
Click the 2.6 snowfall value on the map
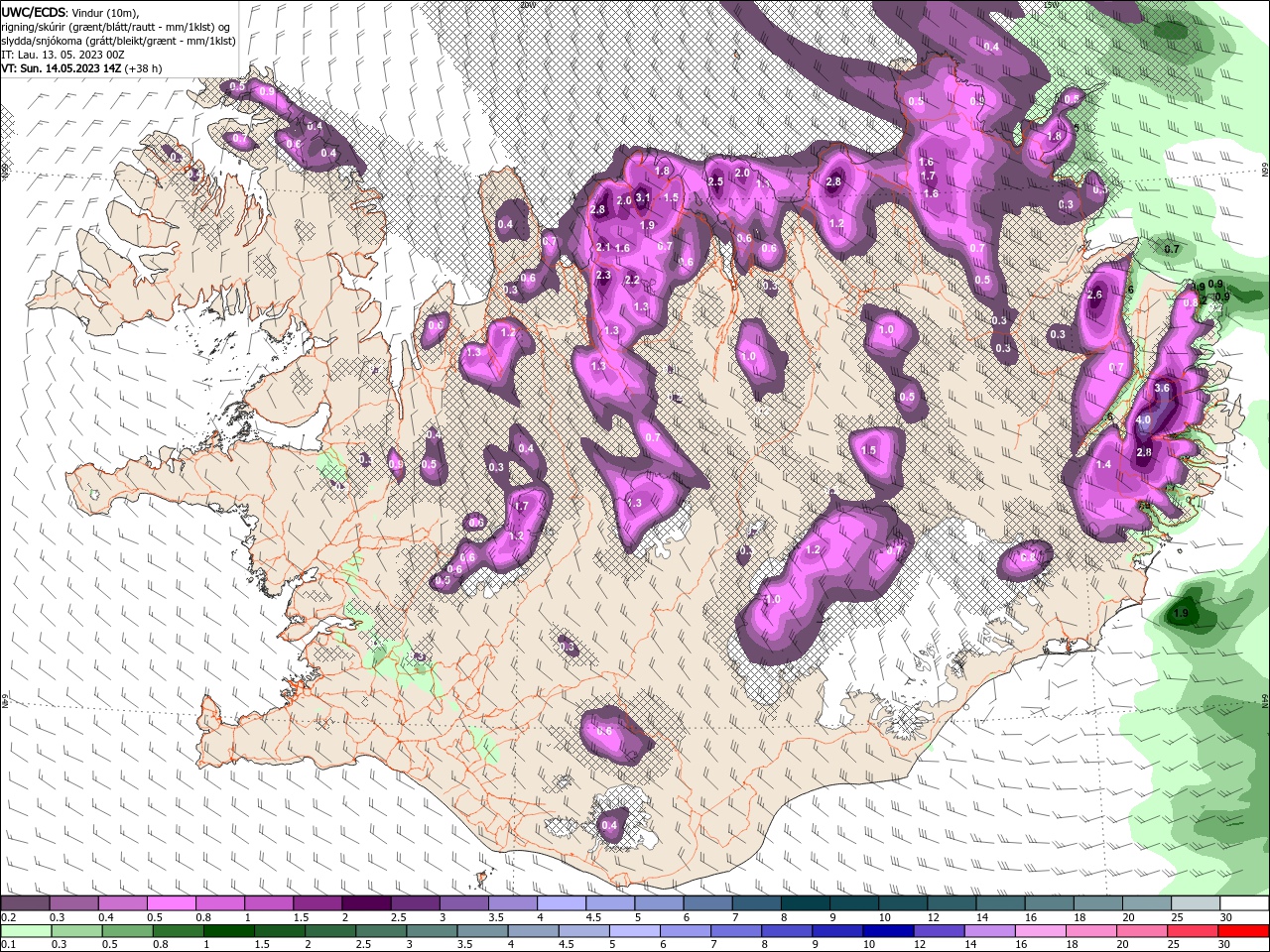tap(1095, 295)
